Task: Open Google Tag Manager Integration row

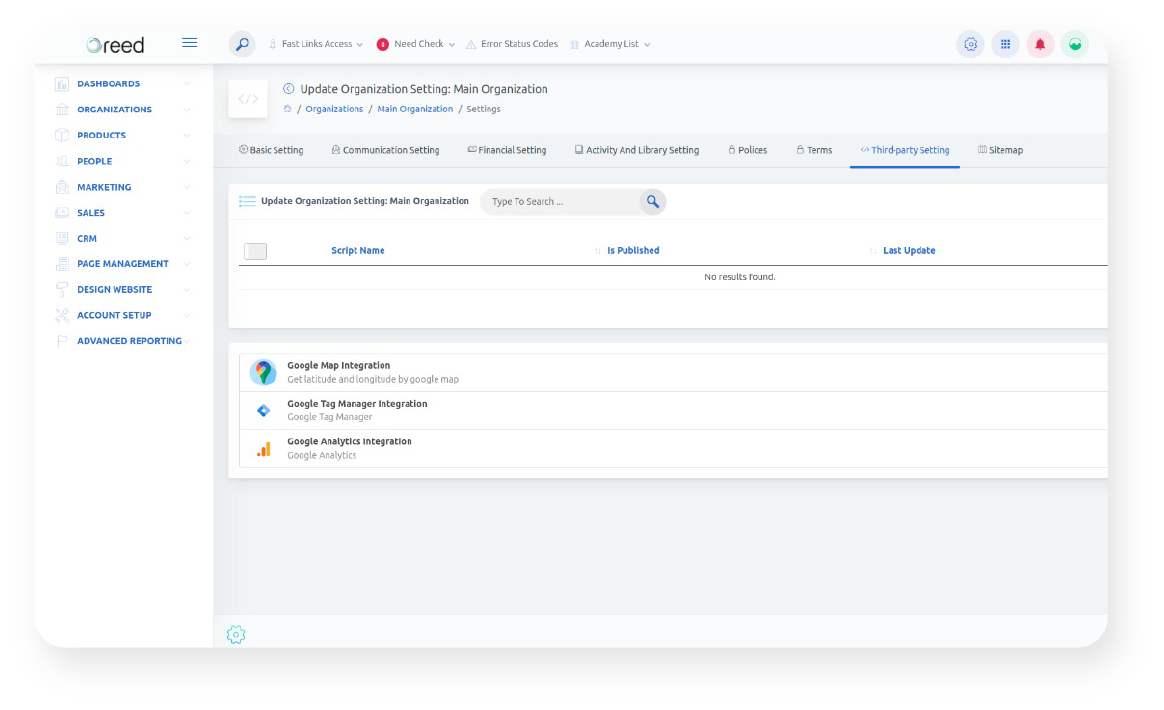Action: (673, 411)
